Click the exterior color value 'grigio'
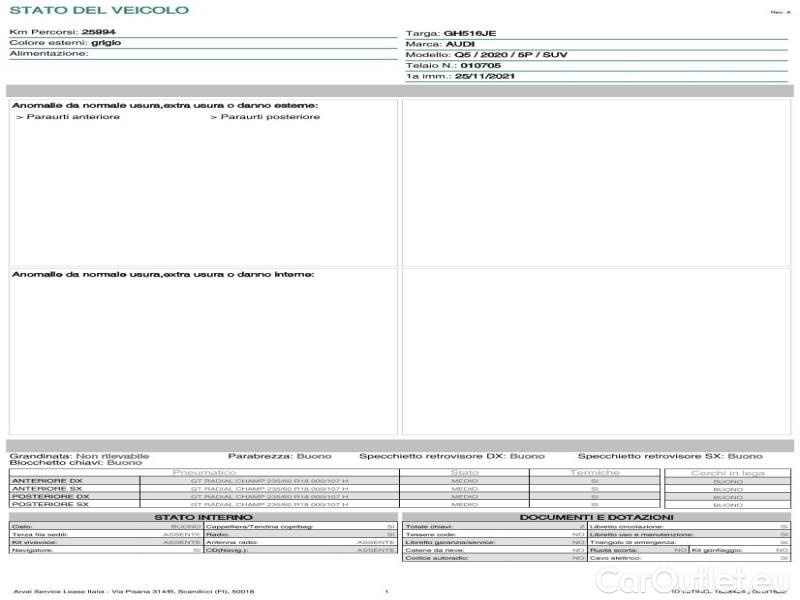The height and width of the screenshot is (600, 800). (x=106, y=43)
